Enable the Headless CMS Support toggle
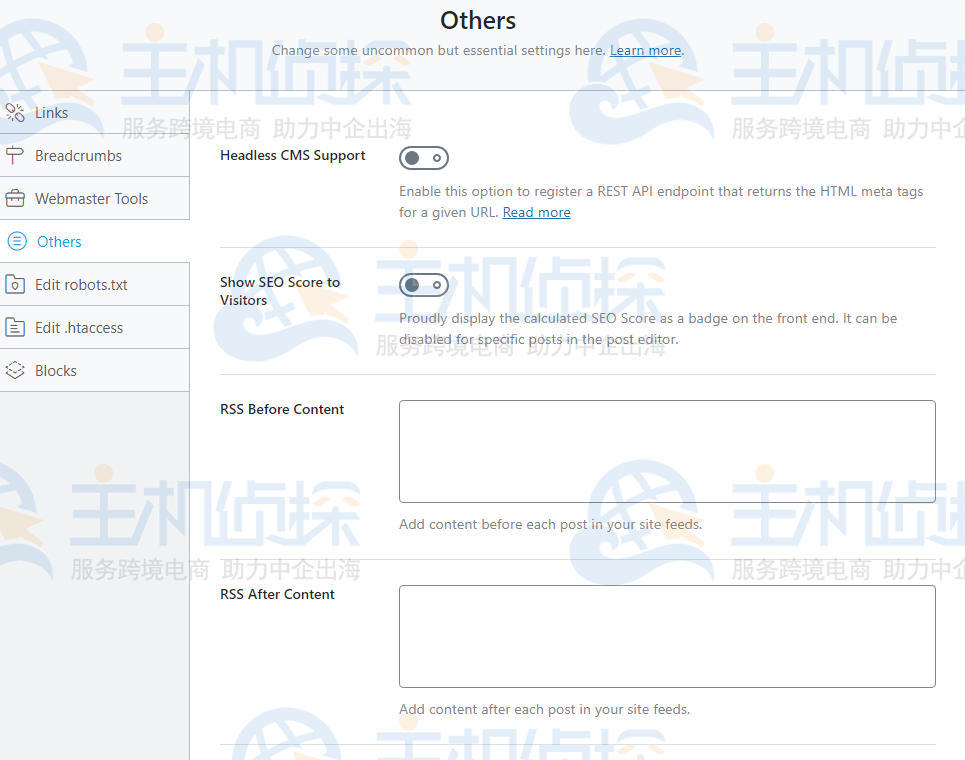The width and height of the screenshot is (965, 760). tap(424, 158)
